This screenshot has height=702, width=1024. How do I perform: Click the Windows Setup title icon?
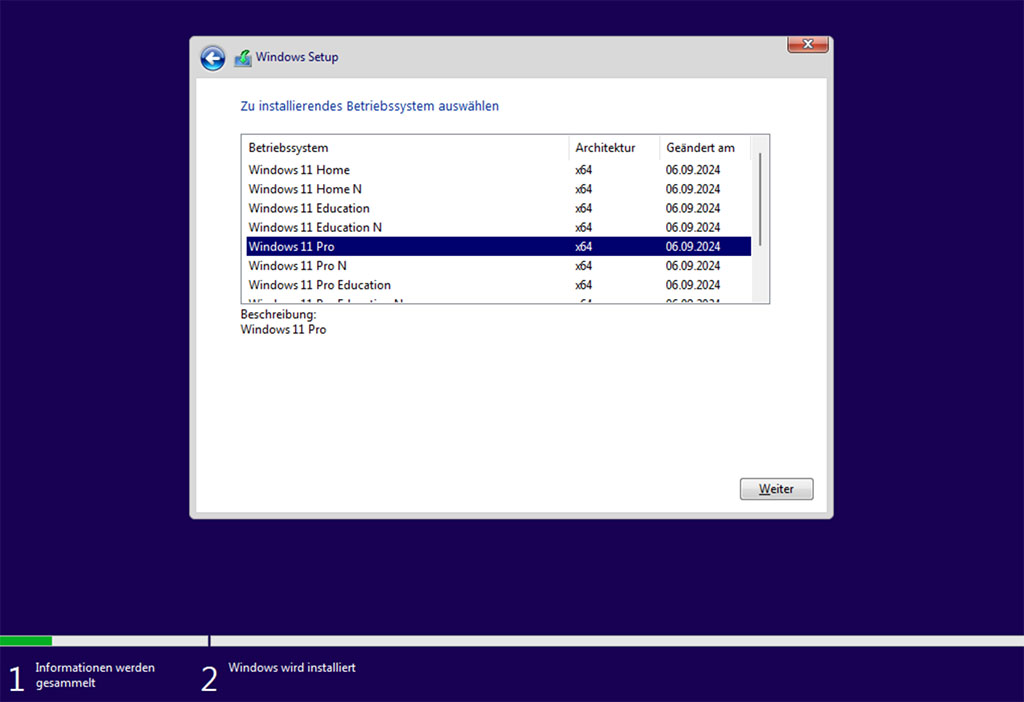click(243, 57)
